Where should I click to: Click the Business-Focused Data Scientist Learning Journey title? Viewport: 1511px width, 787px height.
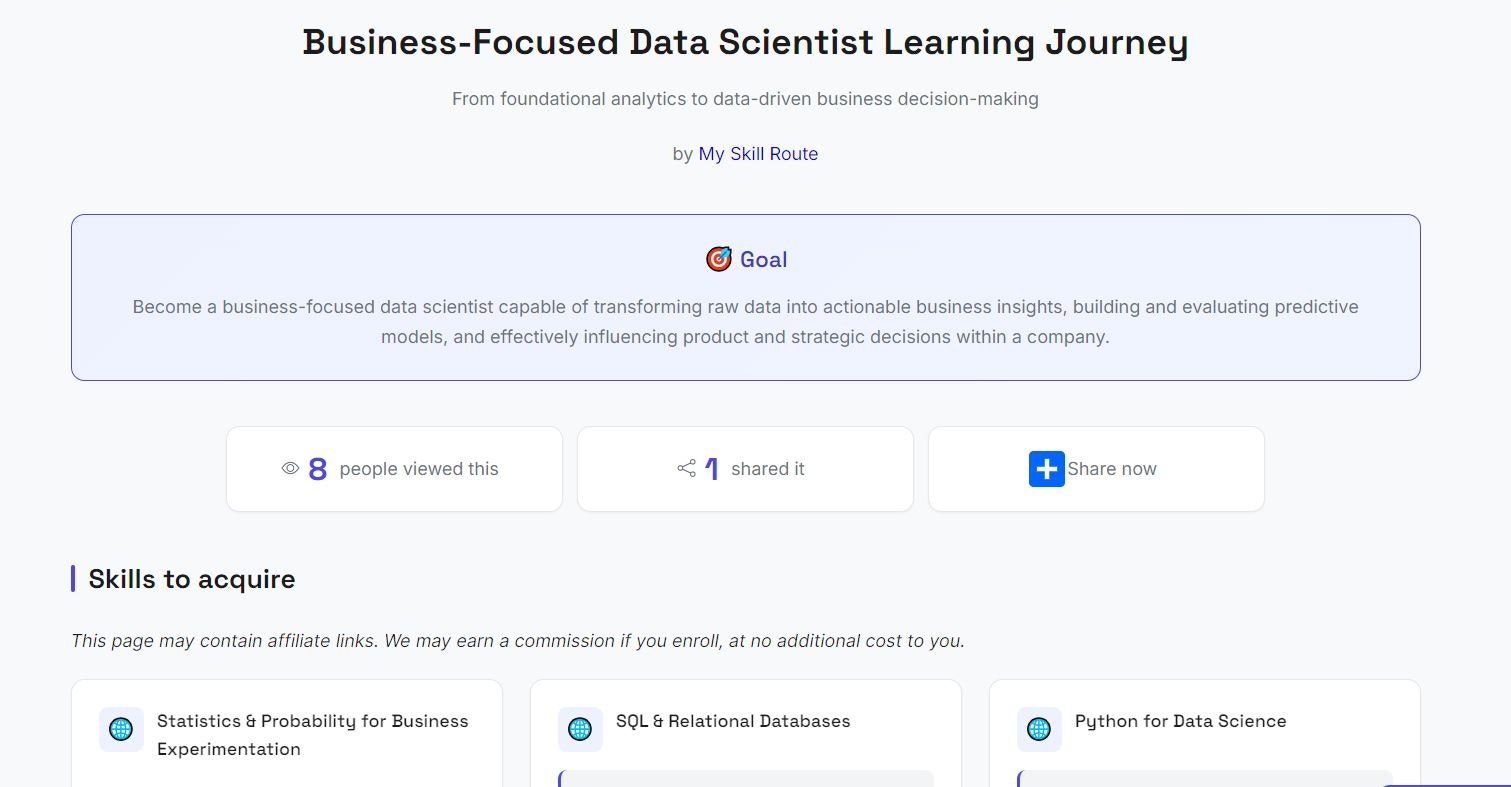click(x=745, y=43)
